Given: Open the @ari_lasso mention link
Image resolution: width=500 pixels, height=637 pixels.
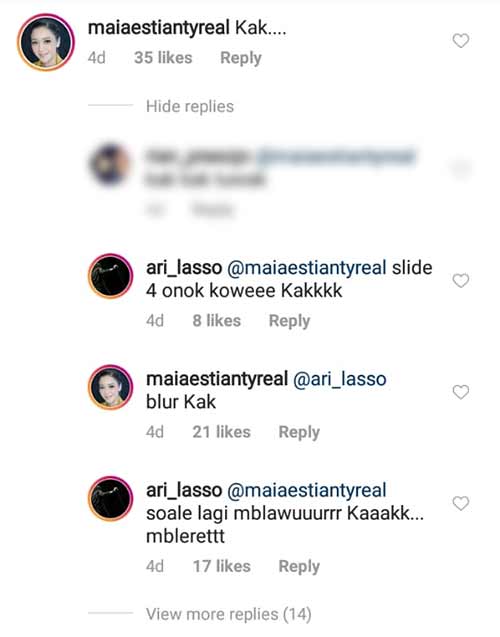Looking at the screenshot, I should click(x=340, y=379).
